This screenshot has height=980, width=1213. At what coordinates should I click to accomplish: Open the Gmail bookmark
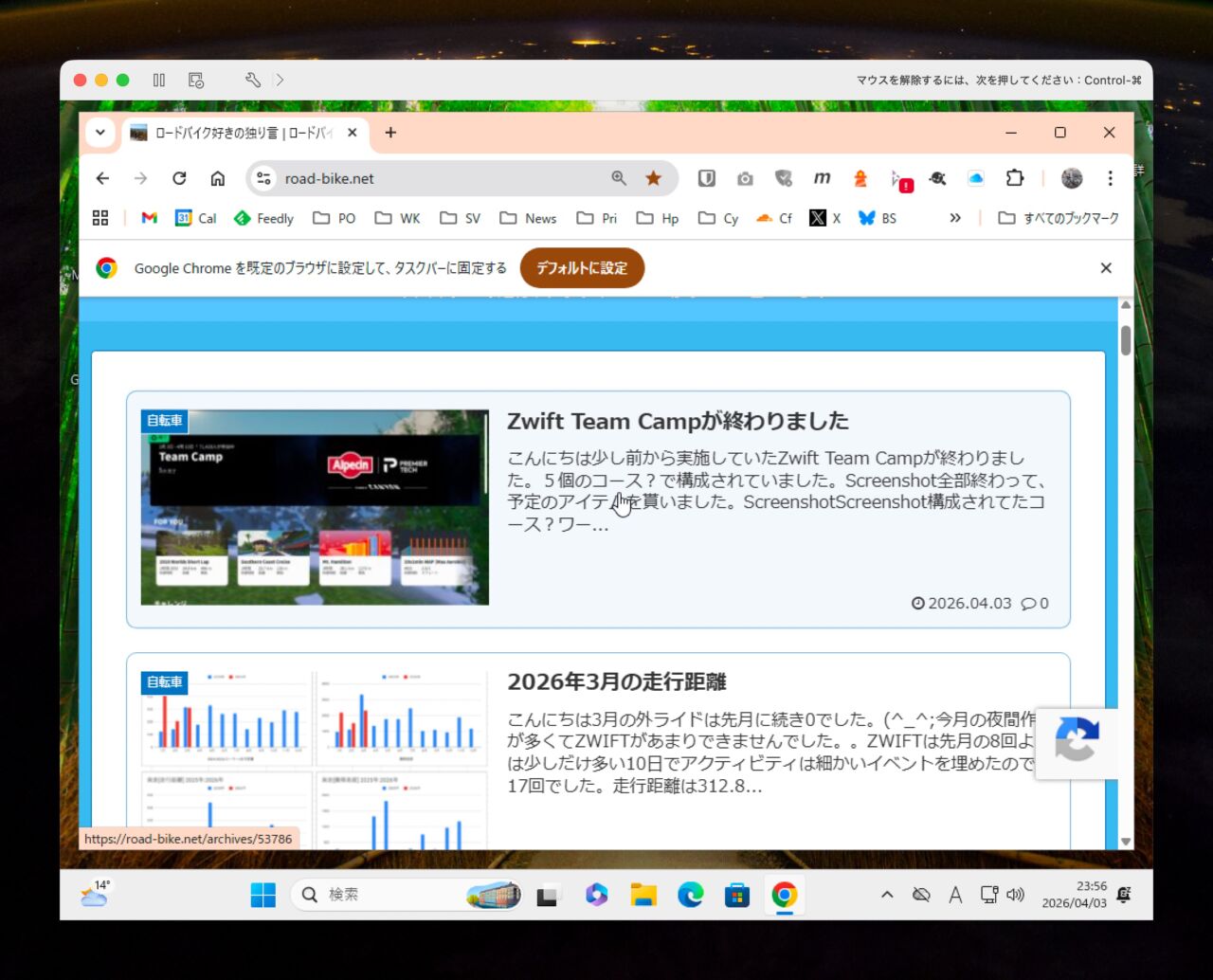(149, 218)
